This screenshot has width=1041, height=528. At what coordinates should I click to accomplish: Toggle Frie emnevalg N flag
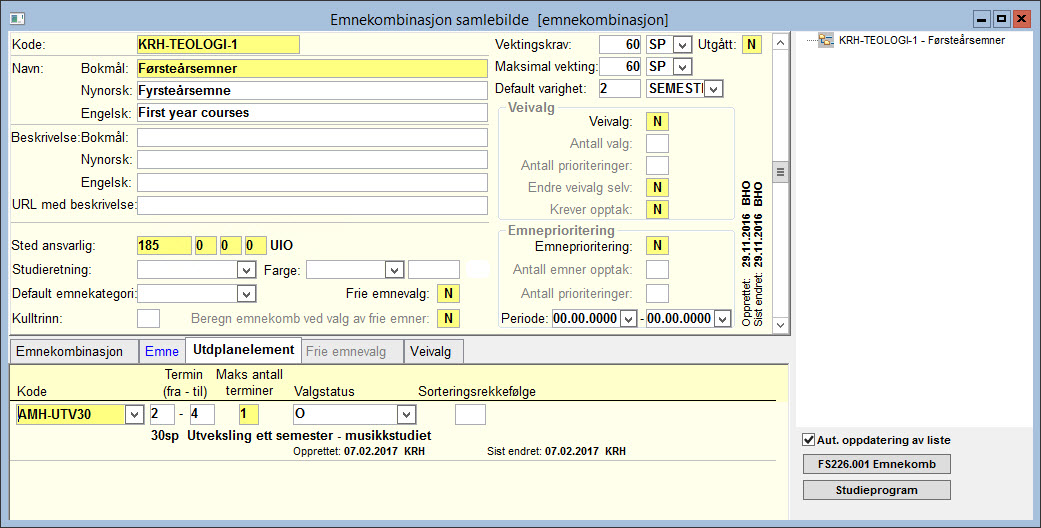pos(449,294)
